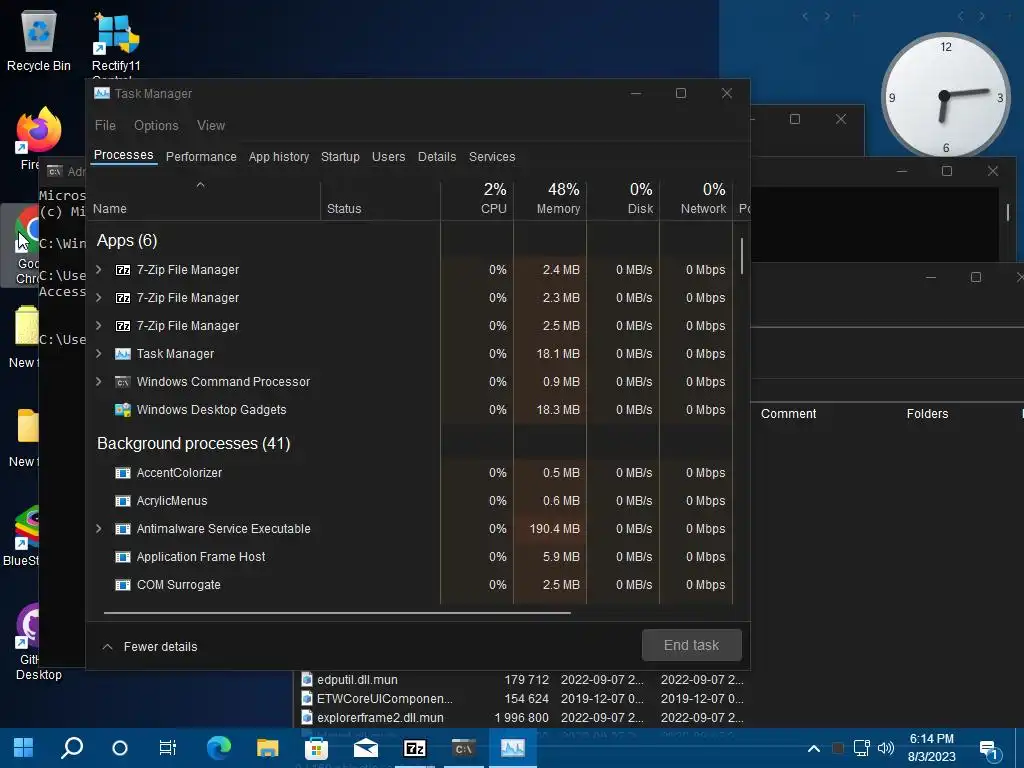This screenshot has width=1024, height=768.
Task: Switch to 7-Zip on the taskbar
Action: coord(415,748)
